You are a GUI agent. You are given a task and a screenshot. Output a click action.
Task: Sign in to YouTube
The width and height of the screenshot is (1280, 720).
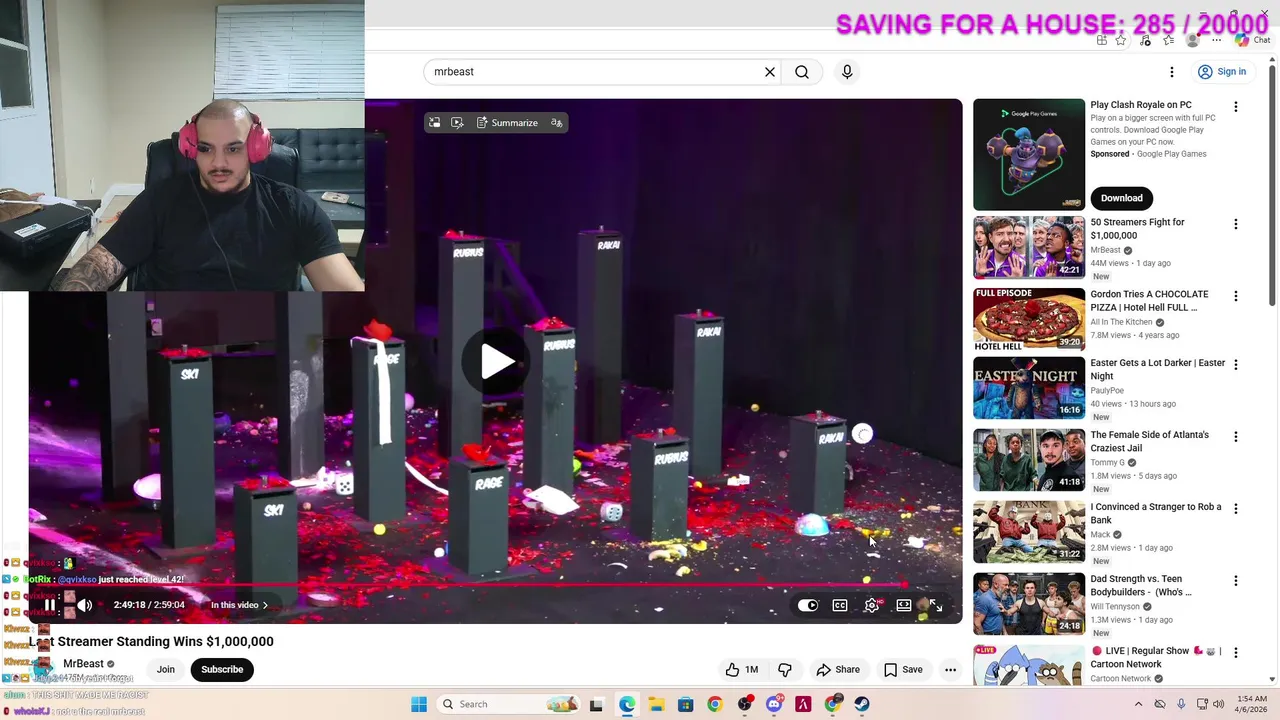[x=1221, y=72]
